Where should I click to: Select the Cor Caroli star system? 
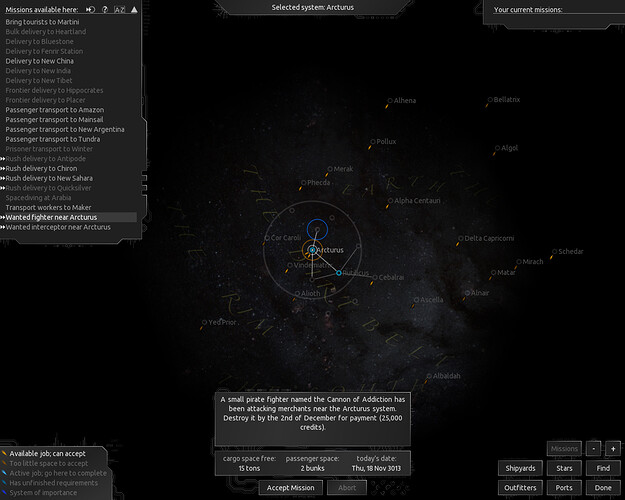tap(267, 238)
